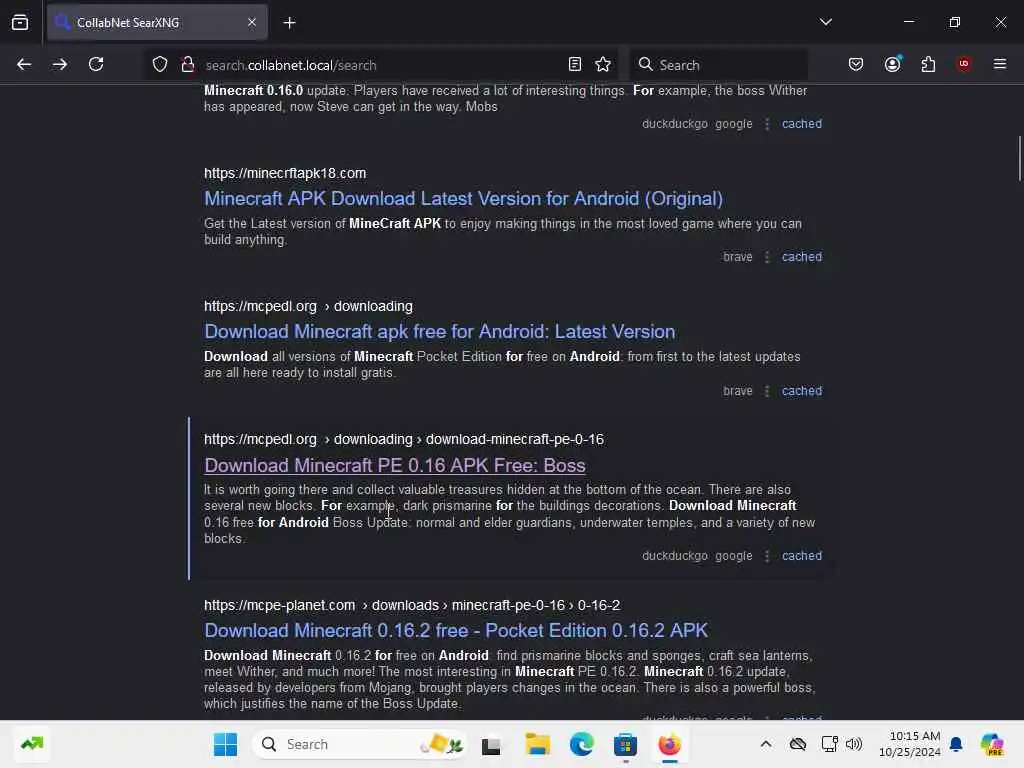Launch Microsoft Edge from the taskbar
The width and height of the screenshot is (1024, 768).
(x=581, y=744)
